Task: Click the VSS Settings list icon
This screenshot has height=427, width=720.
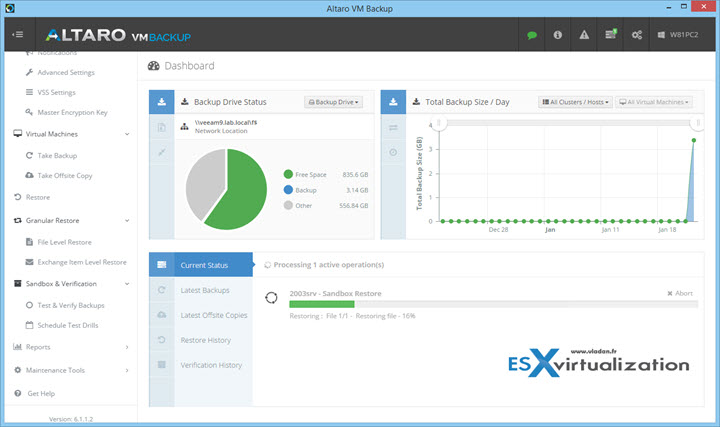Action: click(29, 92)
